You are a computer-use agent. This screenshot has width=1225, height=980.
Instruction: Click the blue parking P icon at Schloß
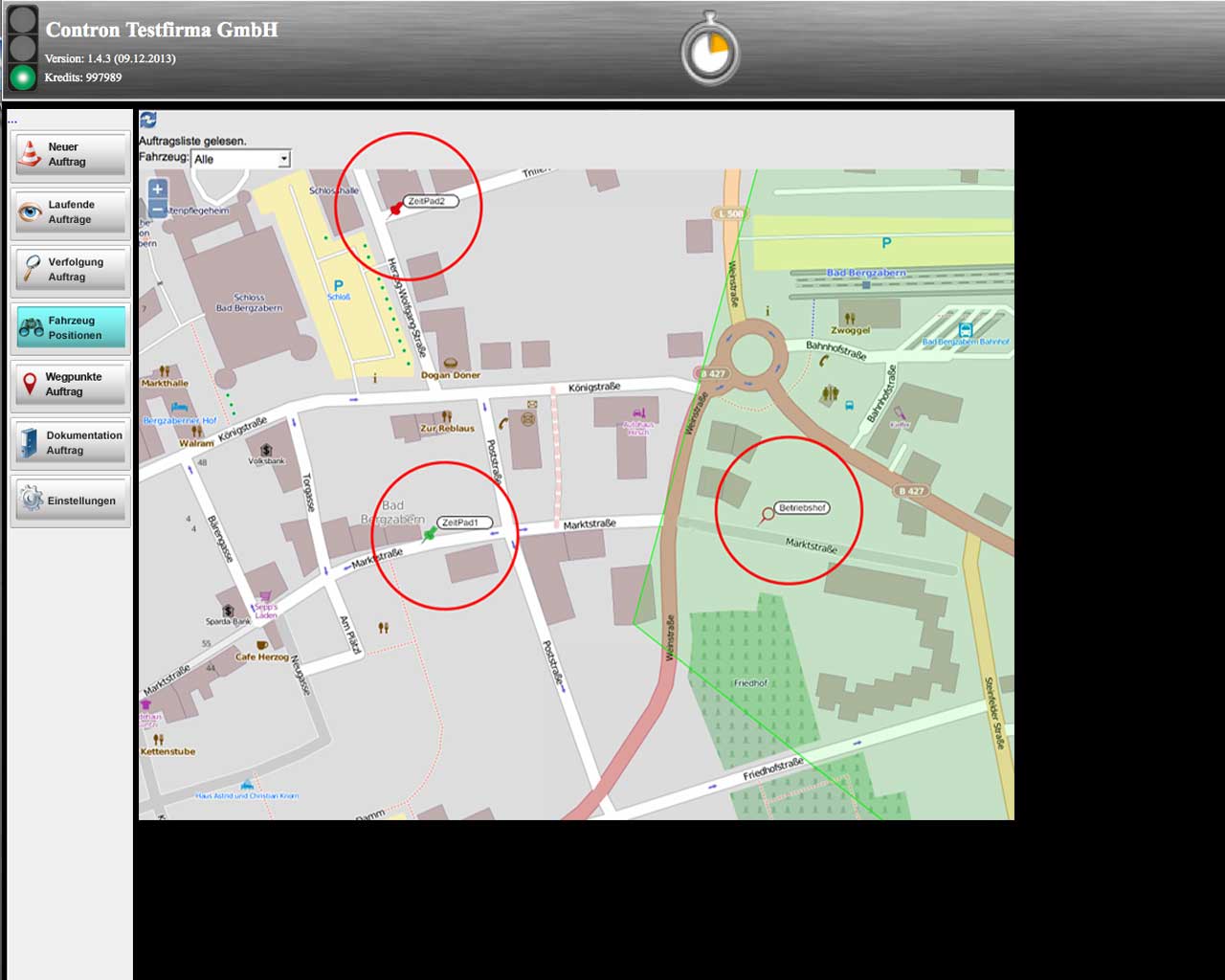(338, 285)
